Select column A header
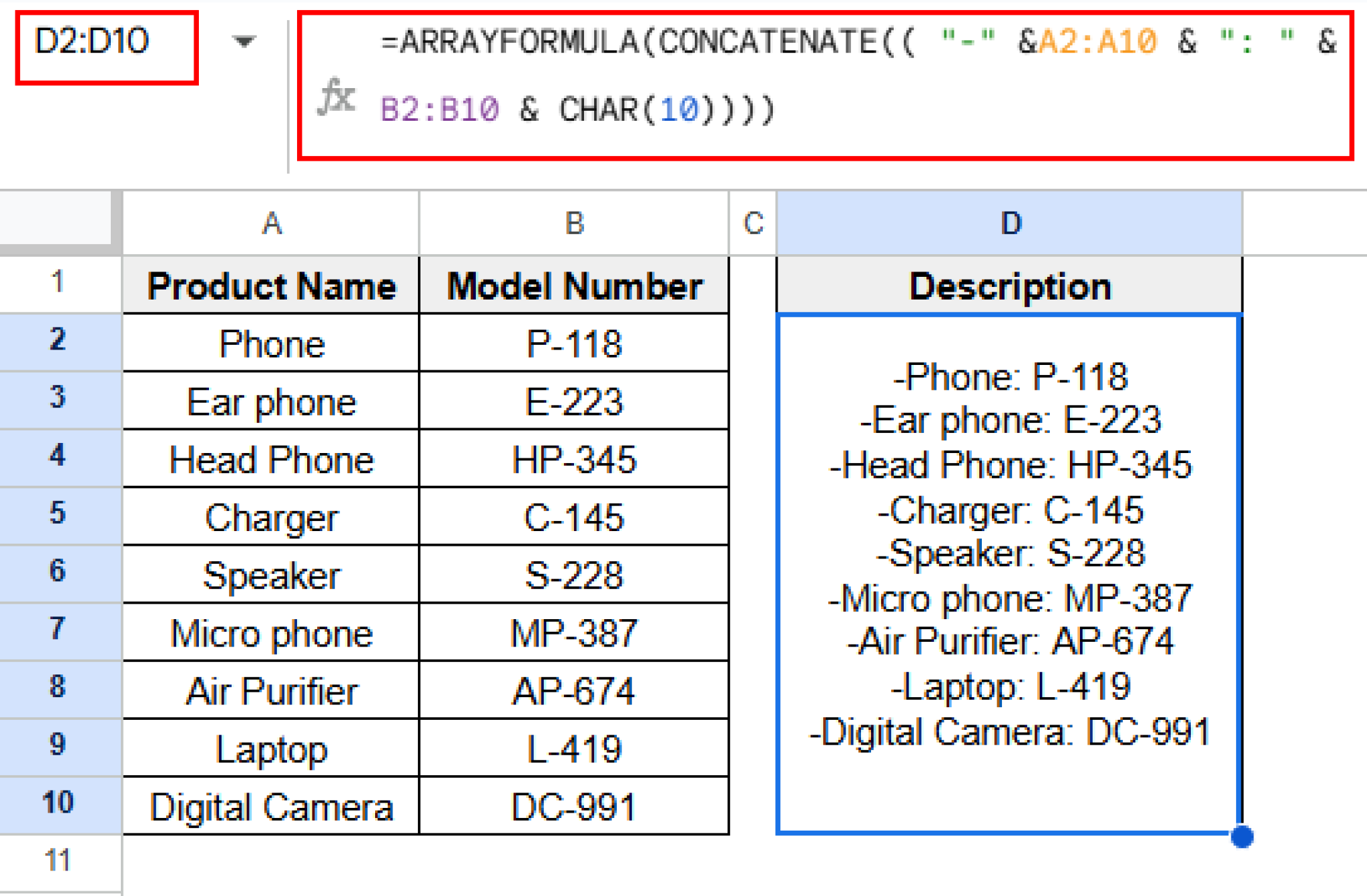 coord(270,223)
